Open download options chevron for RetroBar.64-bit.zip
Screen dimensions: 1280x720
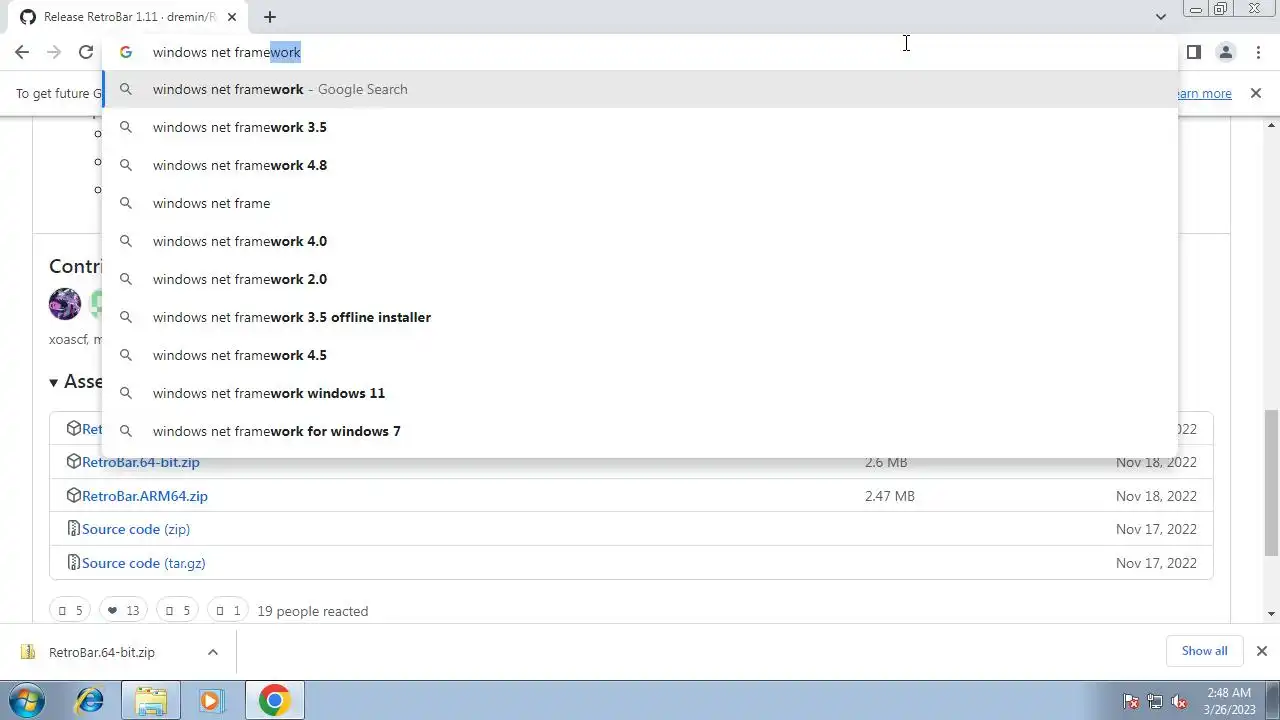pyautogui.click(x=213, y=652)
